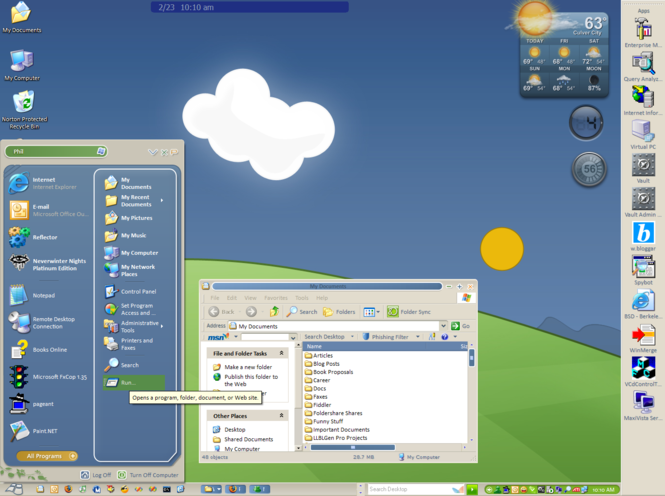The height and width of the screenshot is (496, 665).
Task: Open Search Desktop toolbar dropdown
Action: coord(352,337)
